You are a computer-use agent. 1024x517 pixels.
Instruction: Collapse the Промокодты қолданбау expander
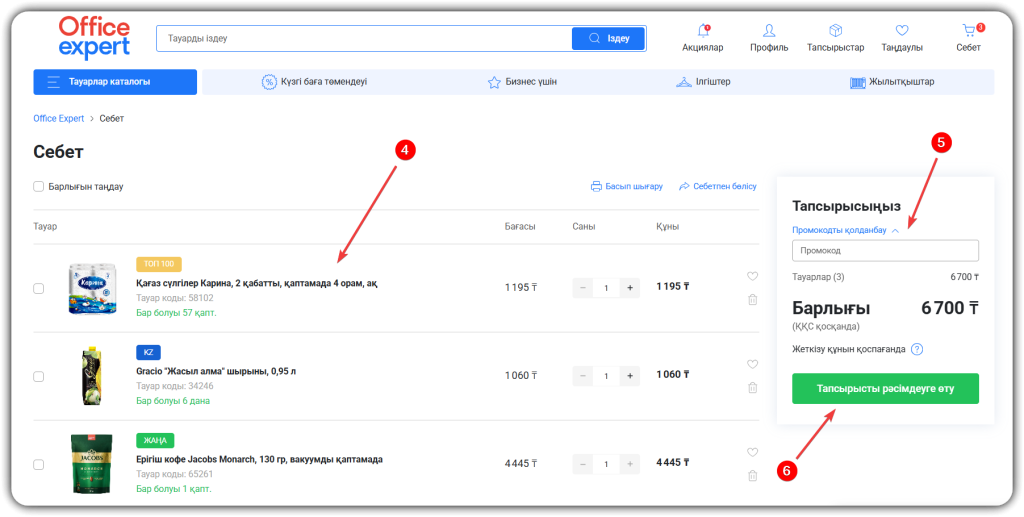846,230
